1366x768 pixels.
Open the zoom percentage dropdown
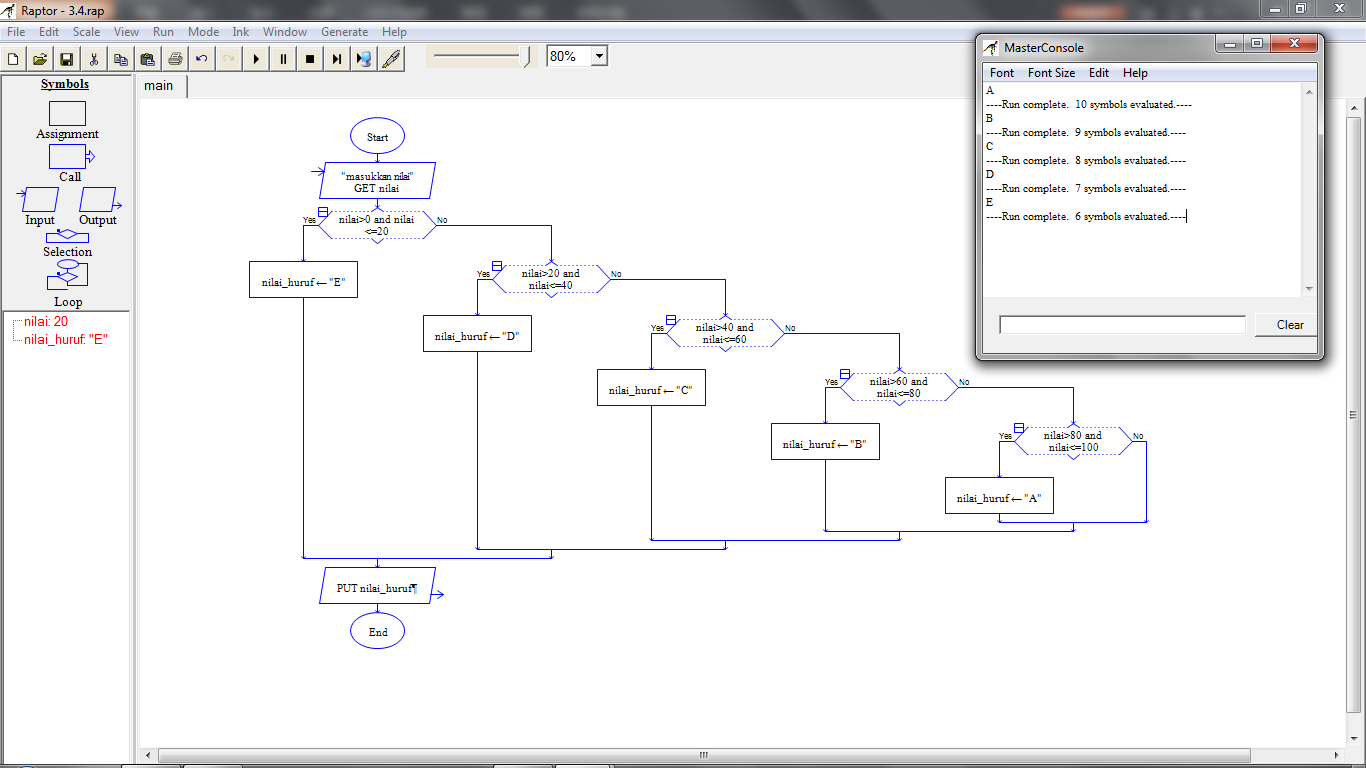(596, 55)
